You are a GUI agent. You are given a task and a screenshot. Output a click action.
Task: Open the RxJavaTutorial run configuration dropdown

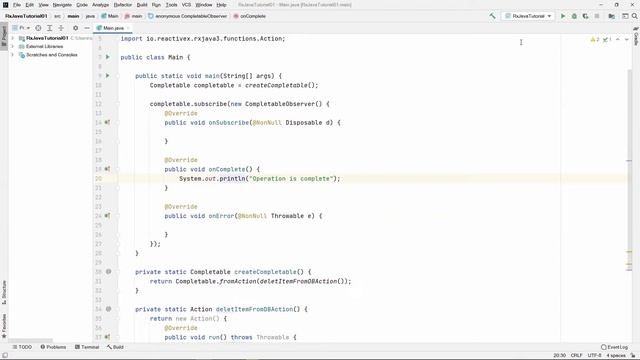528,16
